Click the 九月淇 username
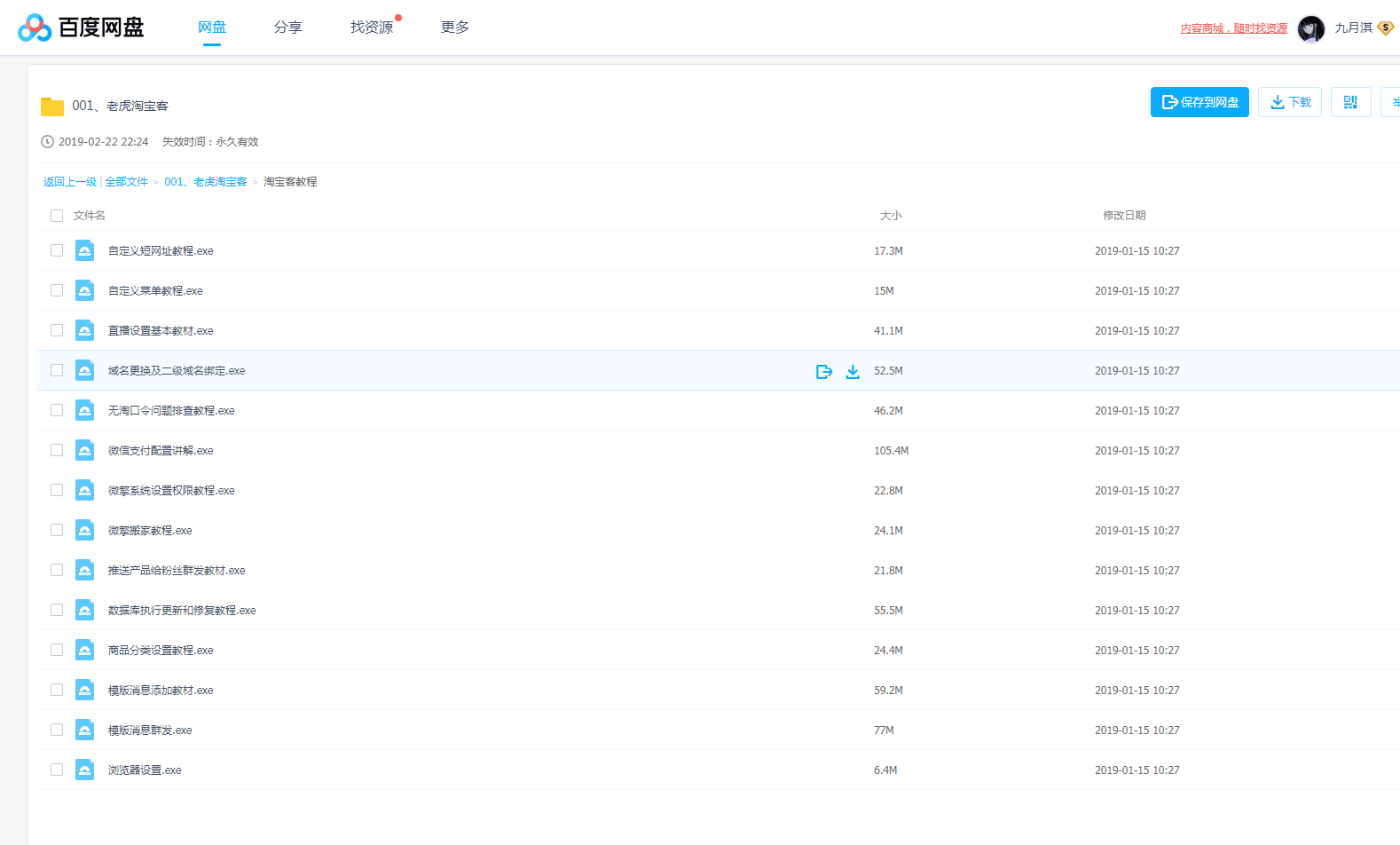 [1353, 28]
